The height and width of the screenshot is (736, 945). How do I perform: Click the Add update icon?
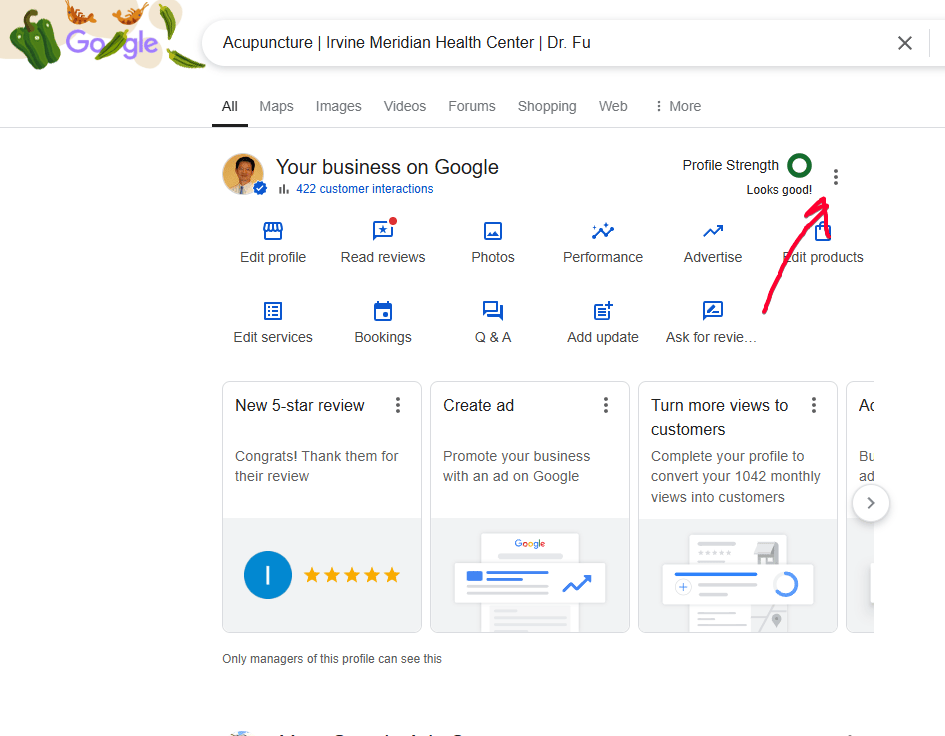point(602,311)
